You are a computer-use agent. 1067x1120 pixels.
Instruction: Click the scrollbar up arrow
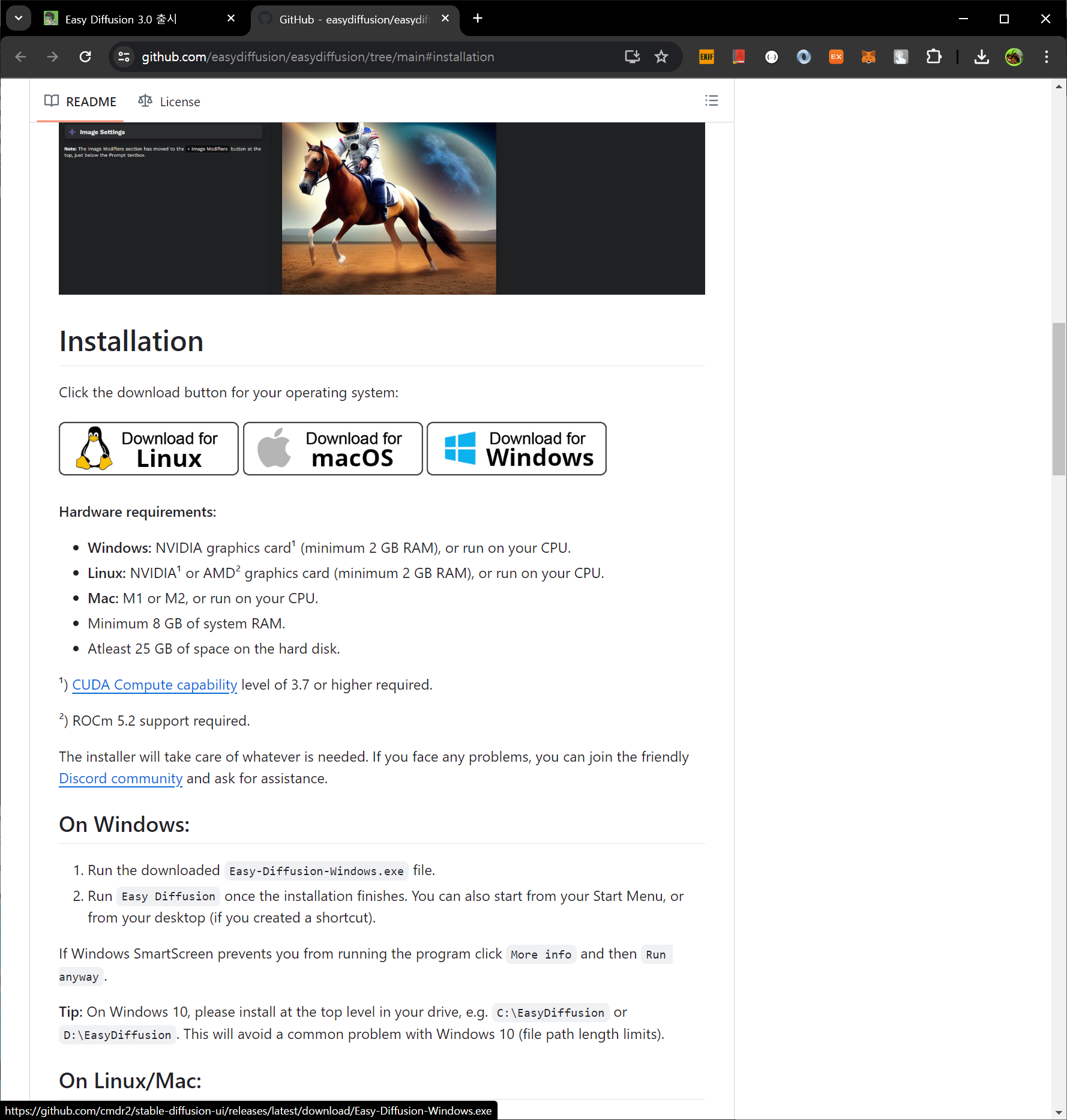coord(1059,87)
